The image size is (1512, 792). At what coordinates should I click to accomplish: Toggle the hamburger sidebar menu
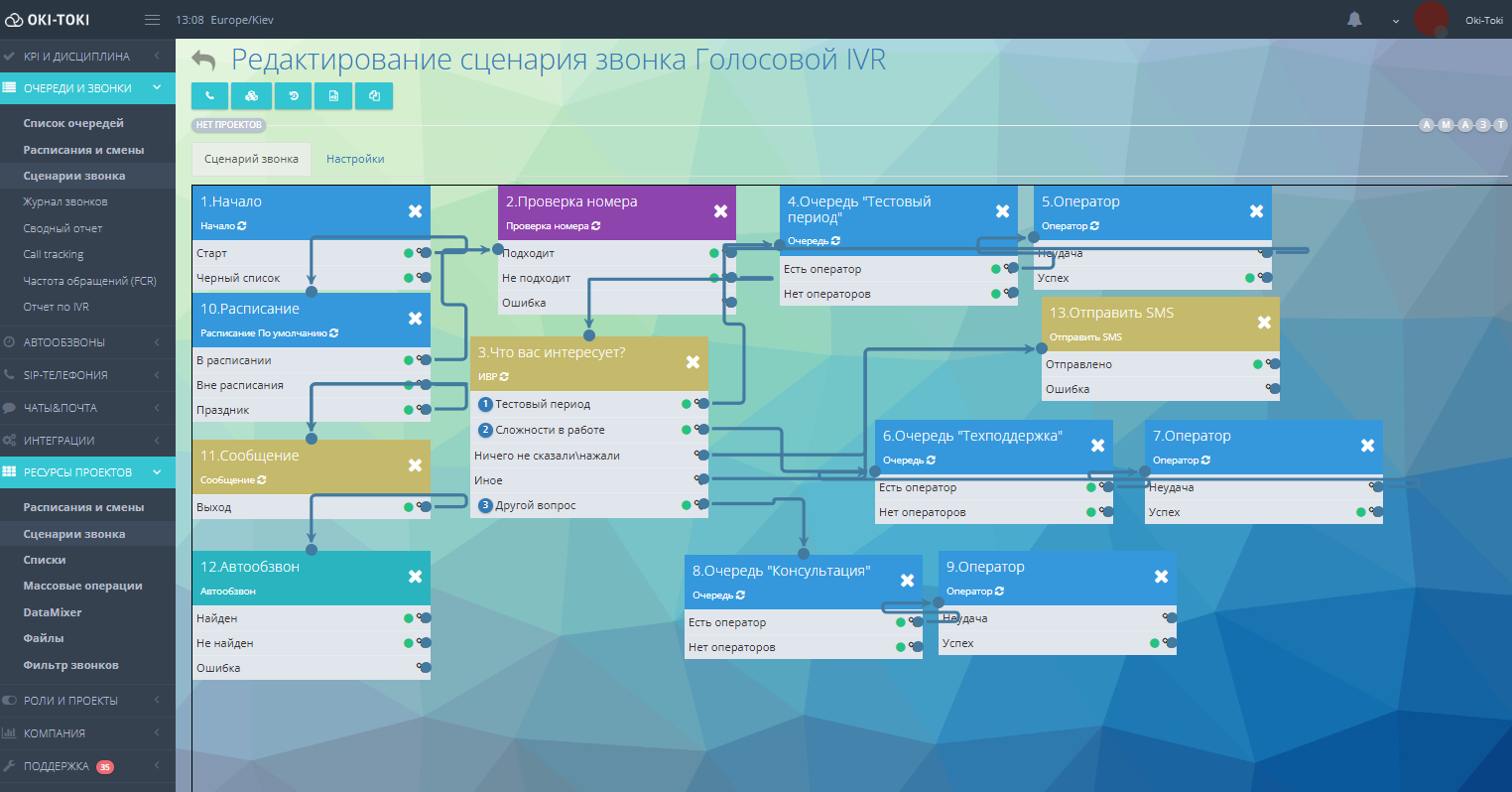tap(152, 20)
